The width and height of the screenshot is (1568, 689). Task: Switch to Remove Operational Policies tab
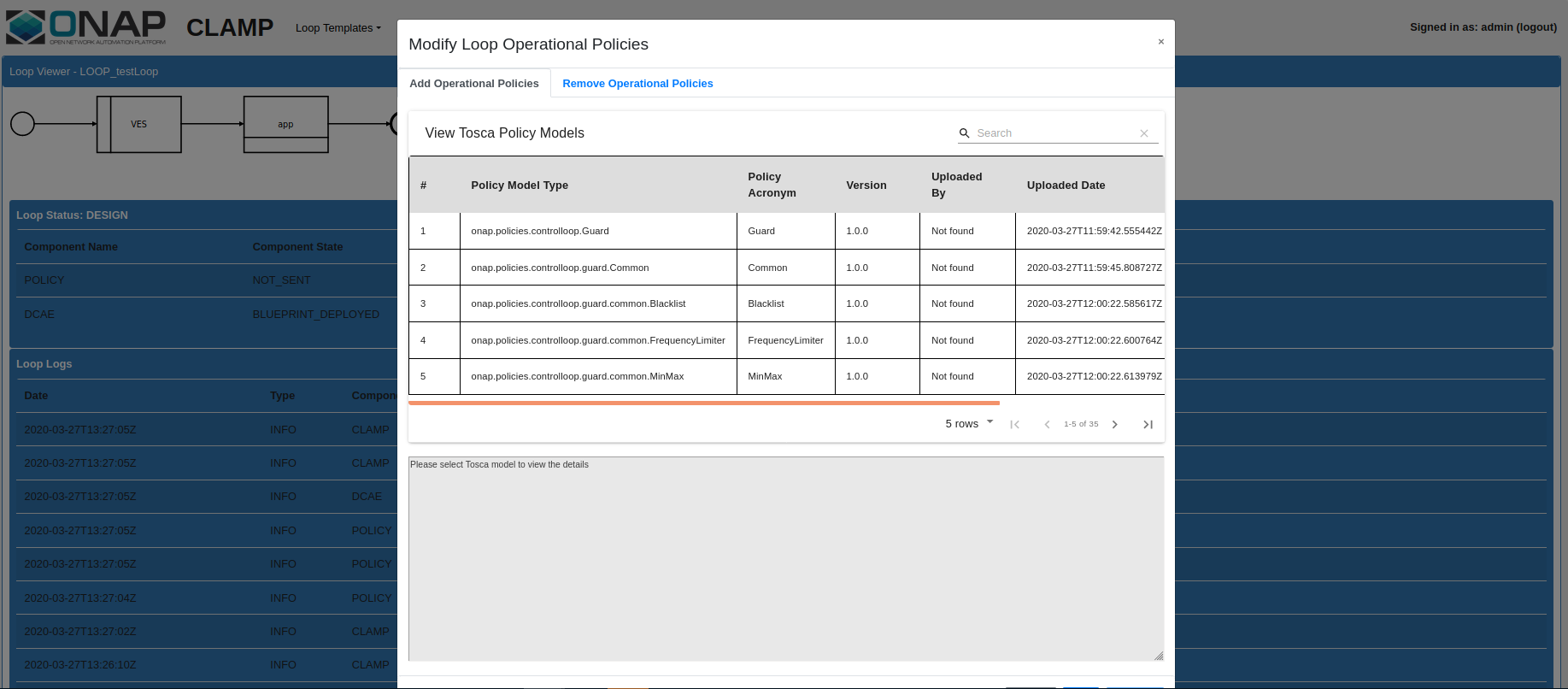pyautogui.click(x=637, y=83)
